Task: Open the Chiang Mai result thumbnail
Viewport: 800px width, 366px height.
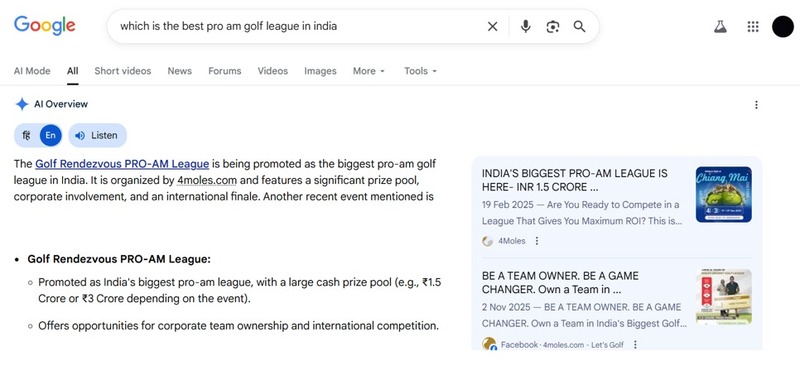Action: tap(723, 194)
